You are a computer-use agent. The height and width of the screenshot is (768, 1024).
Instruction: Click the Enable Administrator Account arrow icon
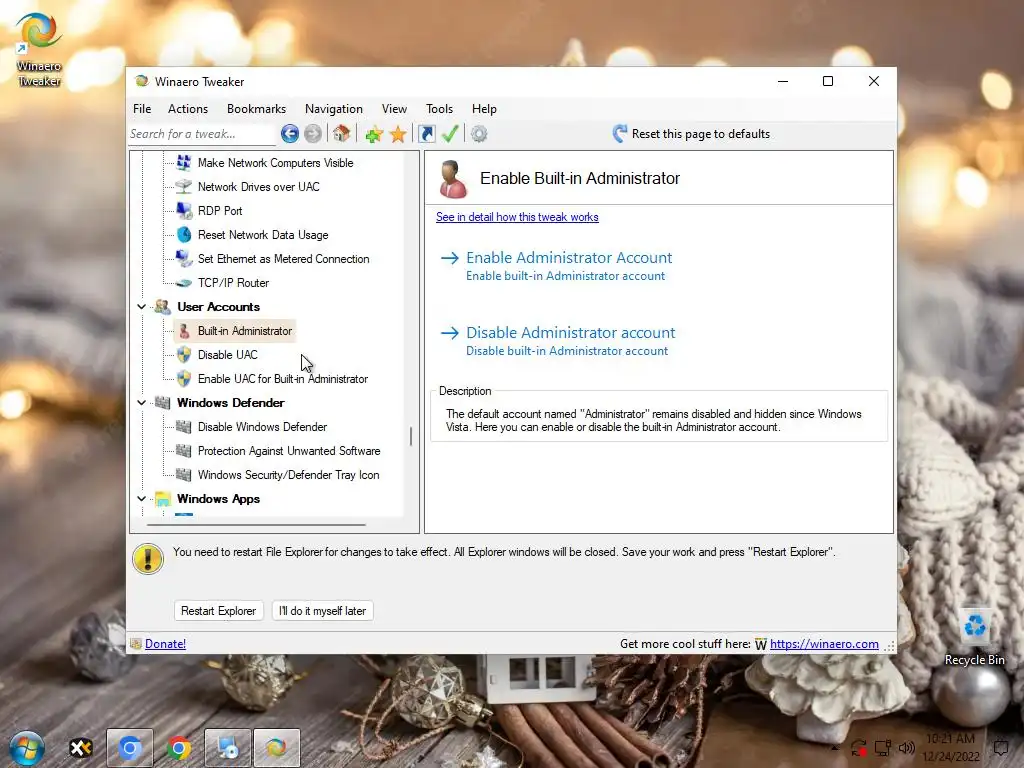click(x=449, y=258)
